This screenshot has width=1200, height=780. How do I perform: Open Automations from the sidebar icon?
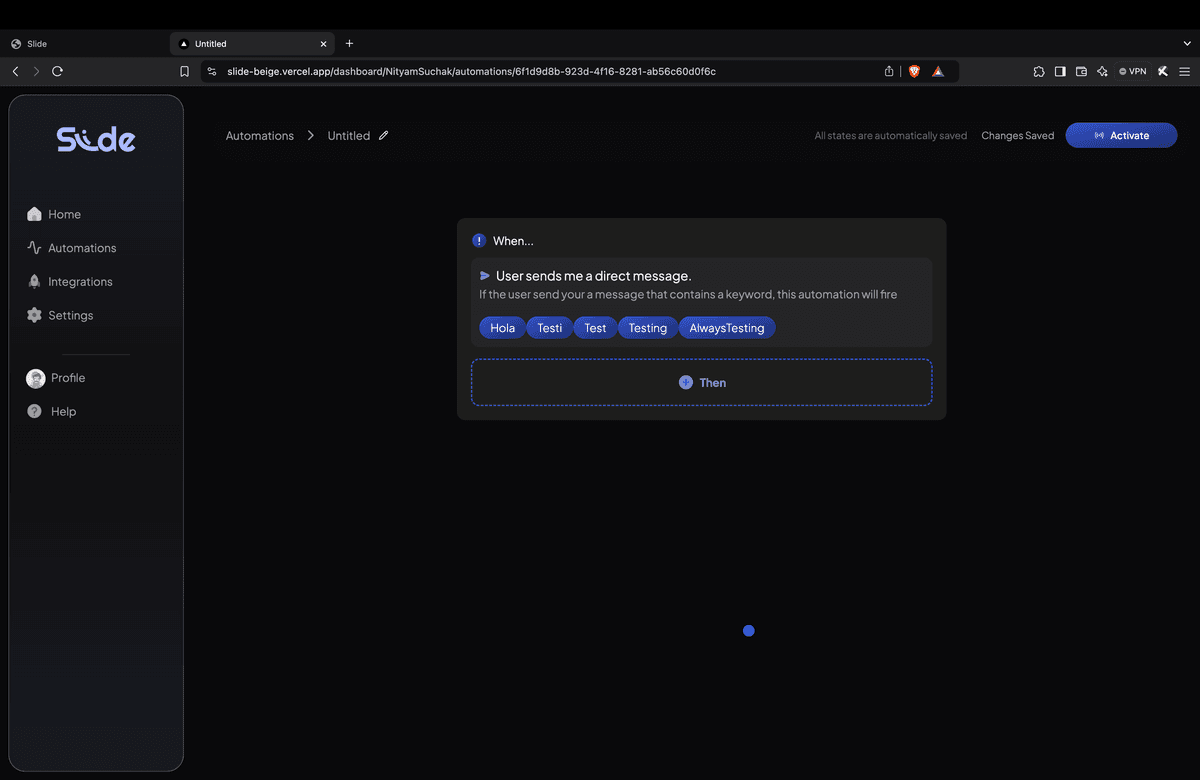(33, 247)
